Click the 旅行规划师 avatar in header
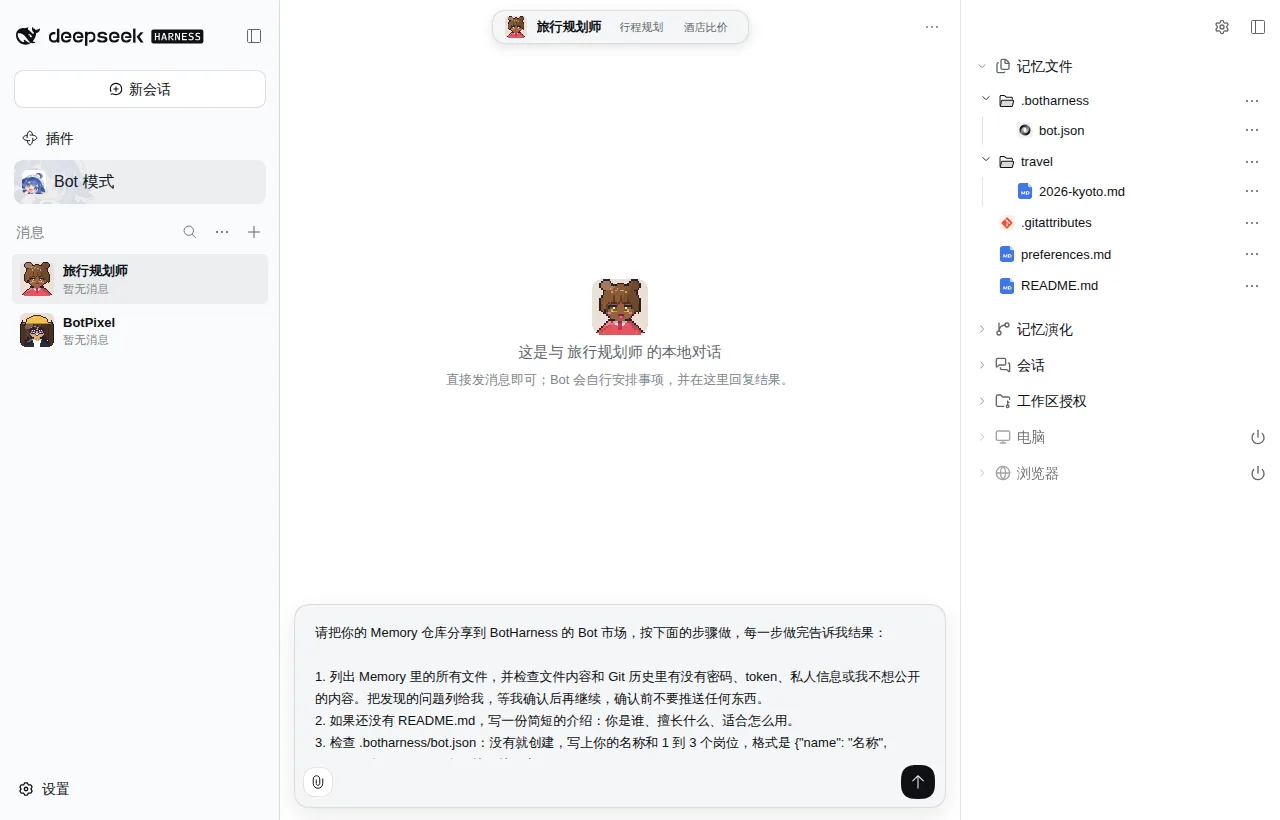Image resolution: width=1280 pixels, height=820 pixels. pyautogui.click(x=516, y=27)
